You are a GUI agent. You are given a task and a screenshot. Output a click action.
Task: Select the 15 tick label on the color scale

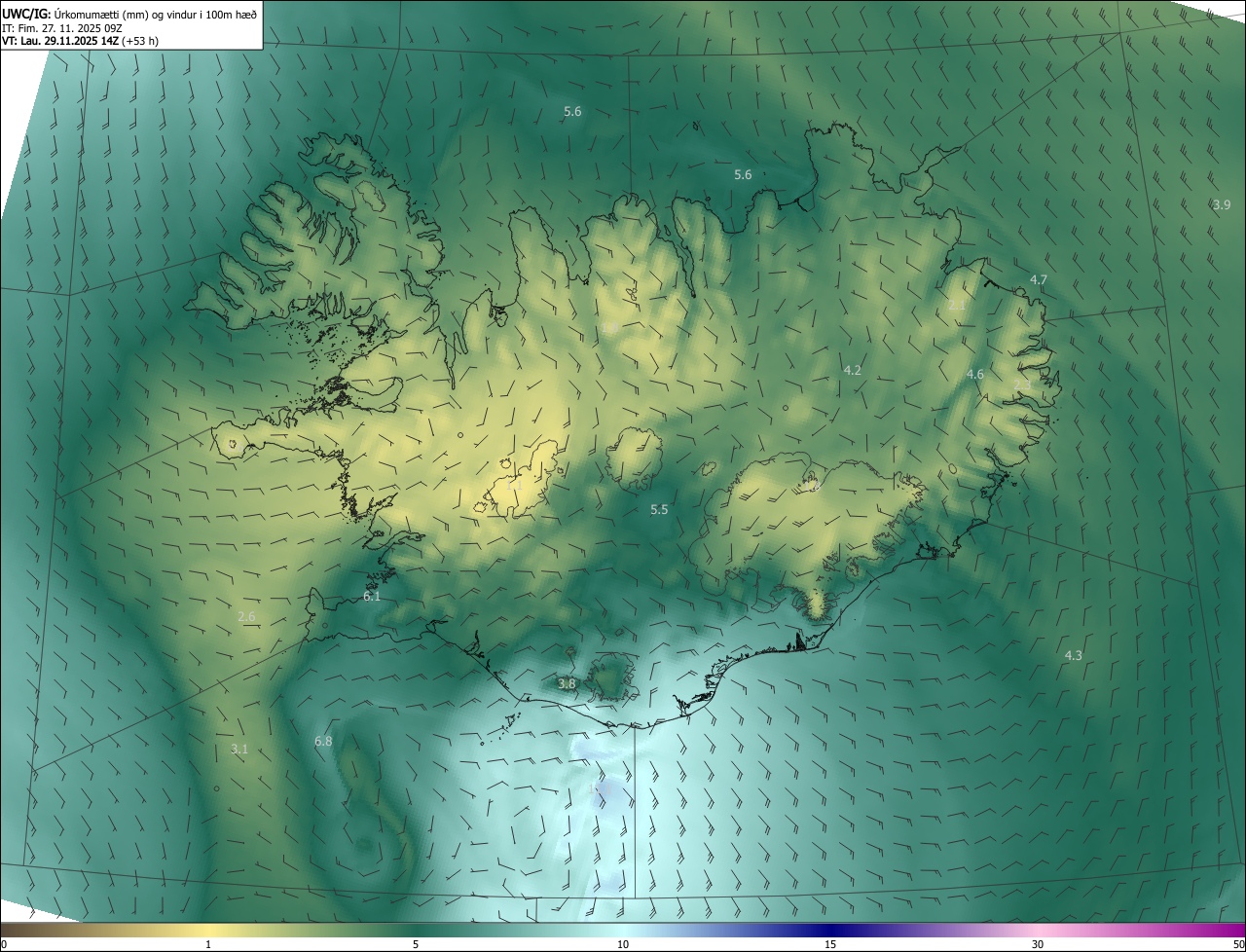point(830,944)
